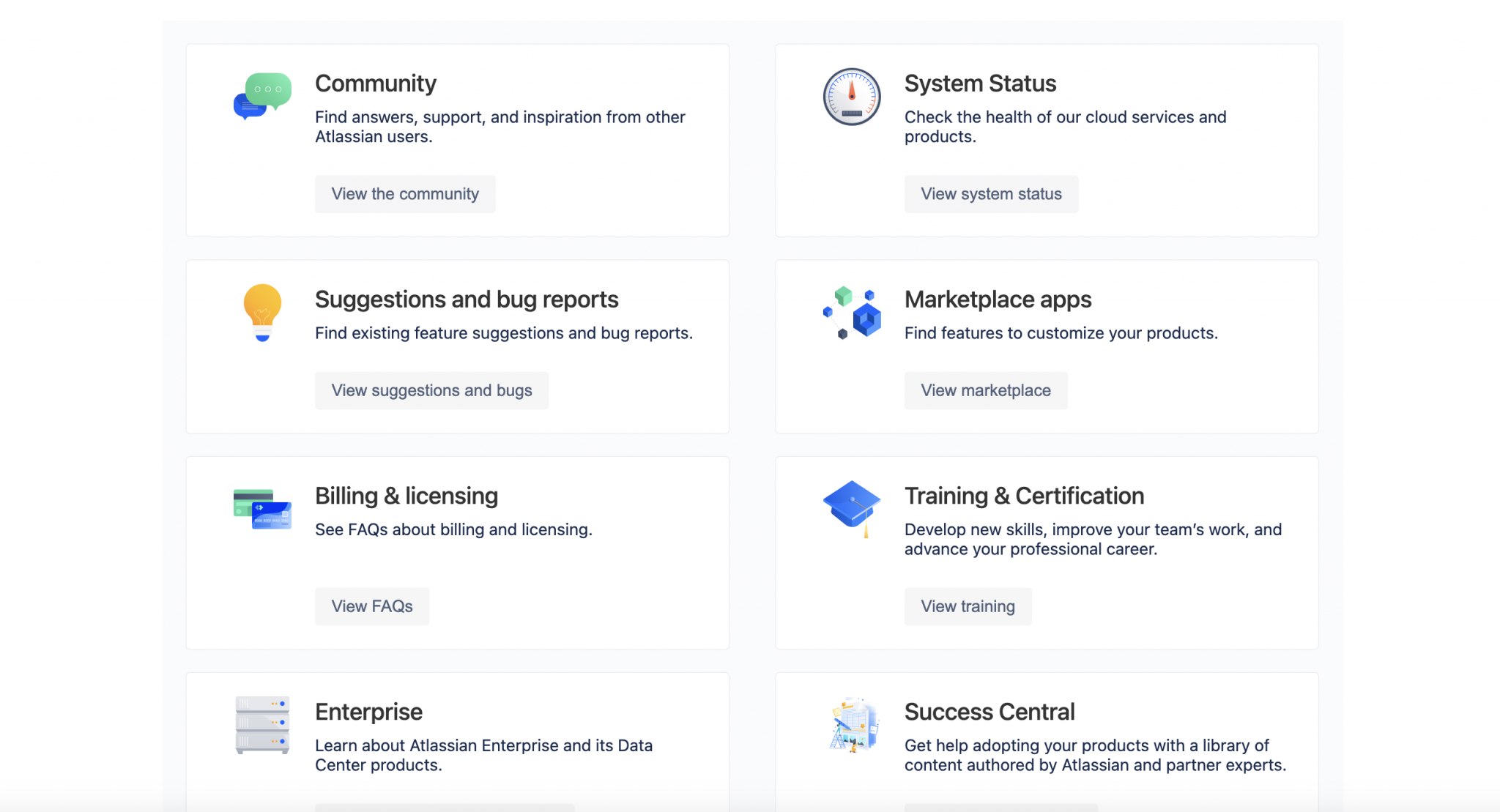Click the Success Central heading
Image resolution: width=1500 pixels, height=812 pixels.
pos(989,711)
